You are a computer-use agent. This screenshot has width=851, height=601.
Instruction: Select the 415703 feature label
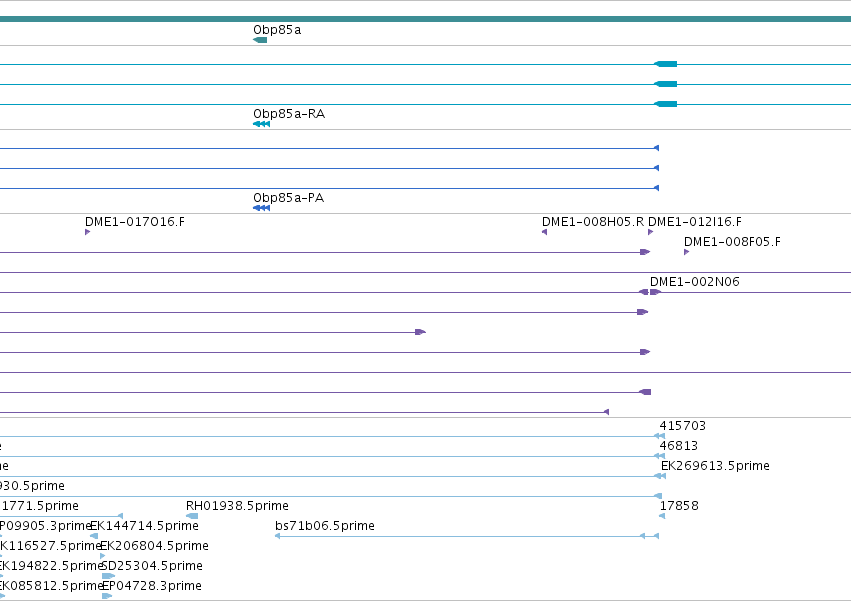coord(682,426)
